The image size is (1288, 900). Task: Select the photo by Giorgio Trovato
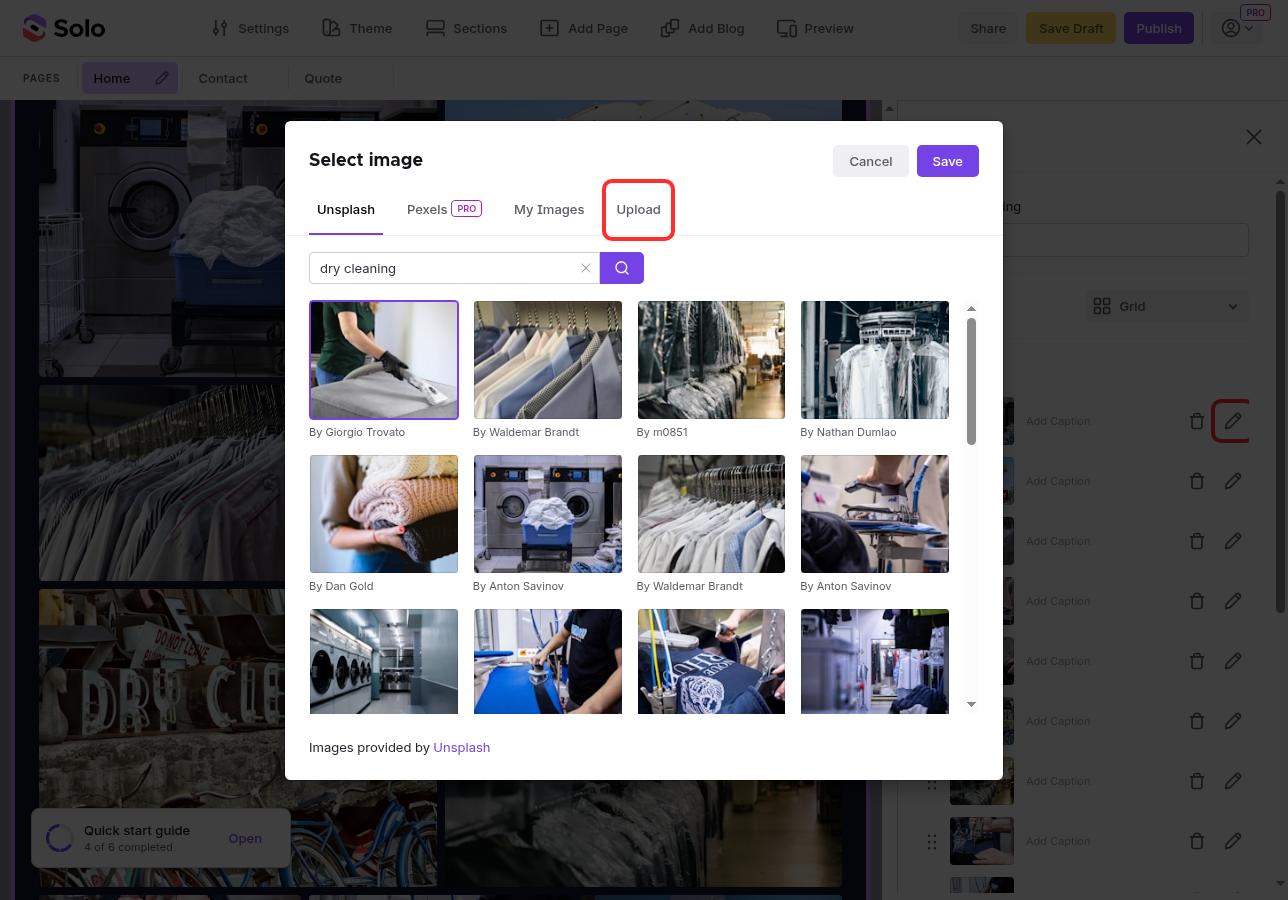(384, 360)
